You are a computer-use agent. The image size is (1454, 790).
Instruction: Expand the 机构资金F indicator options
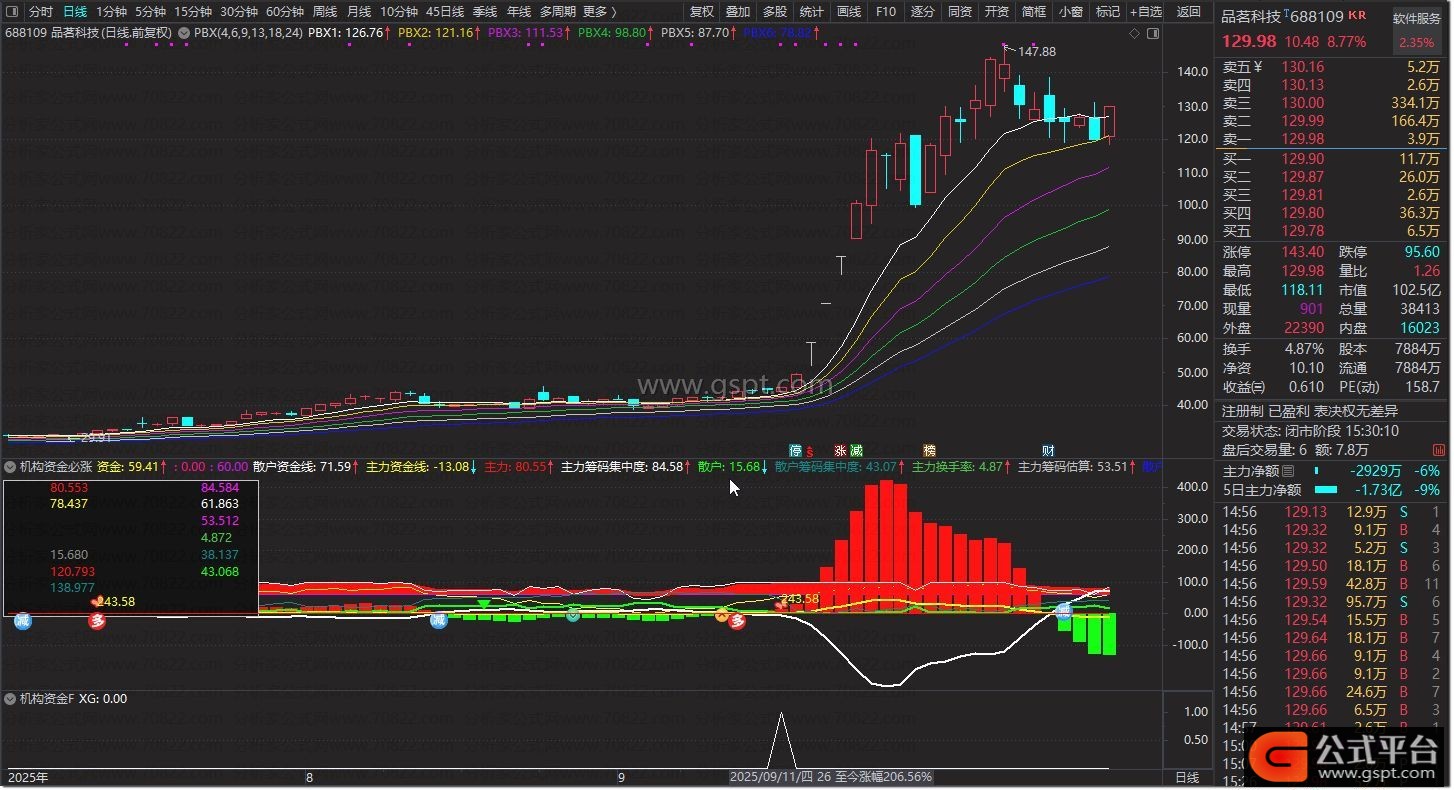coord(11,699)
